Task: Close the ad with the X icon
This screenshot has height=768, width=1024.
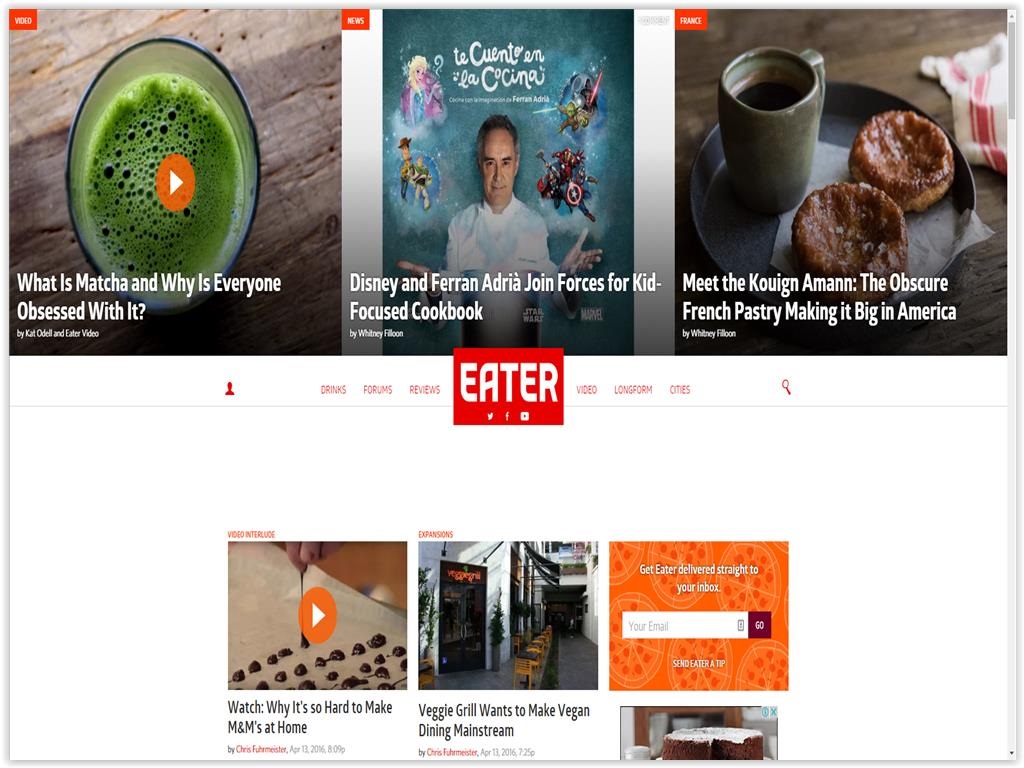Action: pyautogui.click(x=773, y=712)
